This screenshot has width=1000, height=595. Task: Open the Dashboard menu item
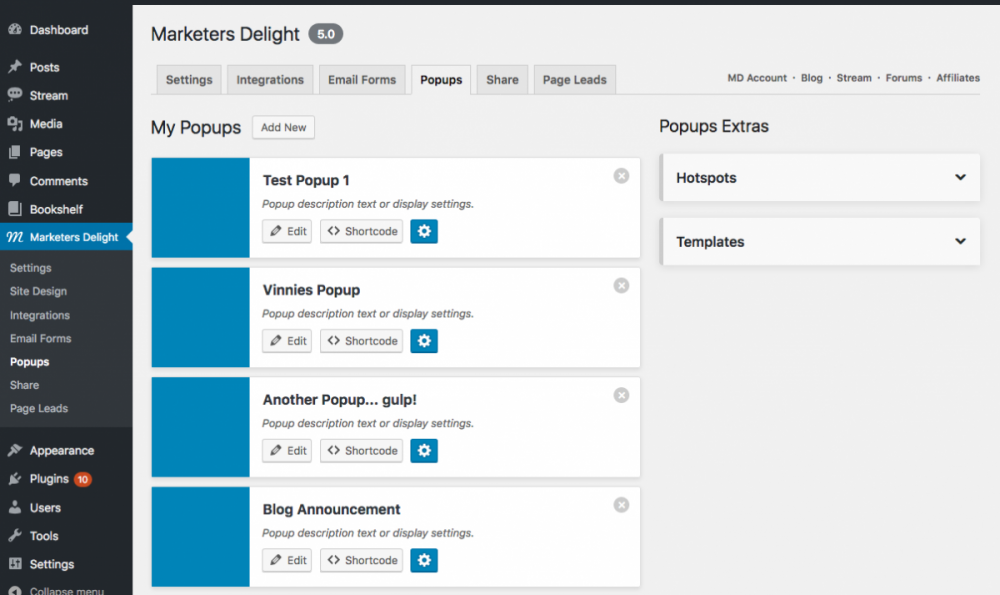(59, 30)
